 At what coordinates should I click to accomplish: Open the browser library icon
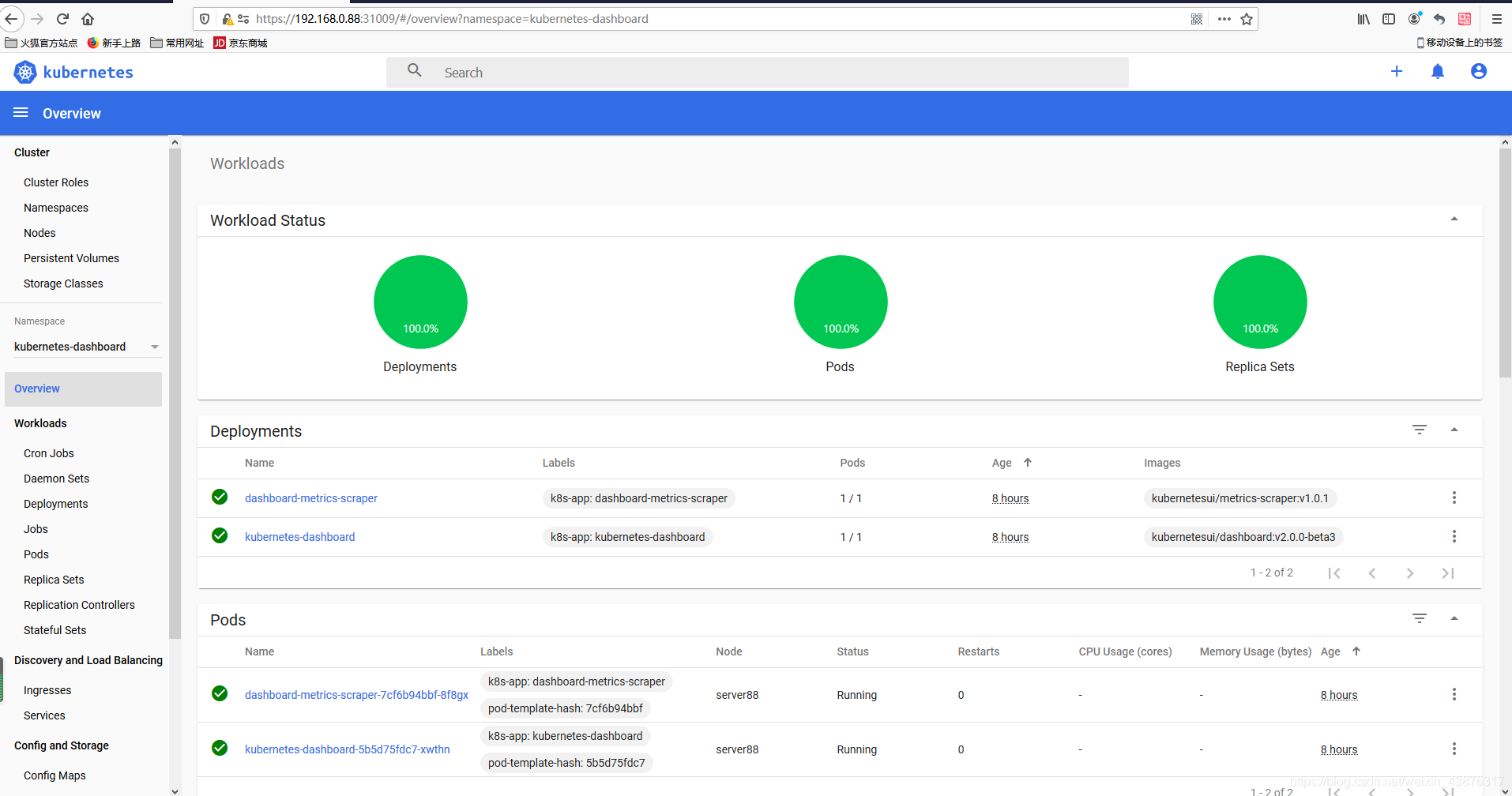point(1363,19)
